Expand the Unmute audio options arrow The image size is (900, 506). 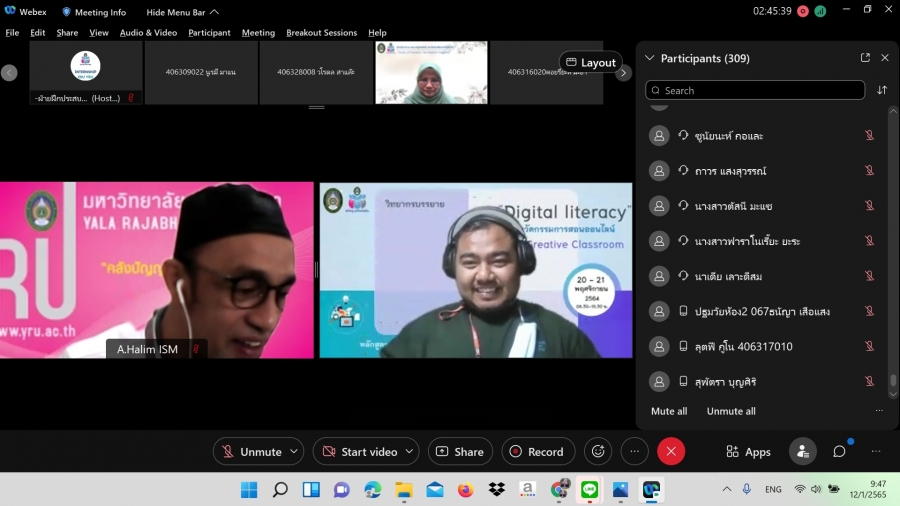click(294, 451)
